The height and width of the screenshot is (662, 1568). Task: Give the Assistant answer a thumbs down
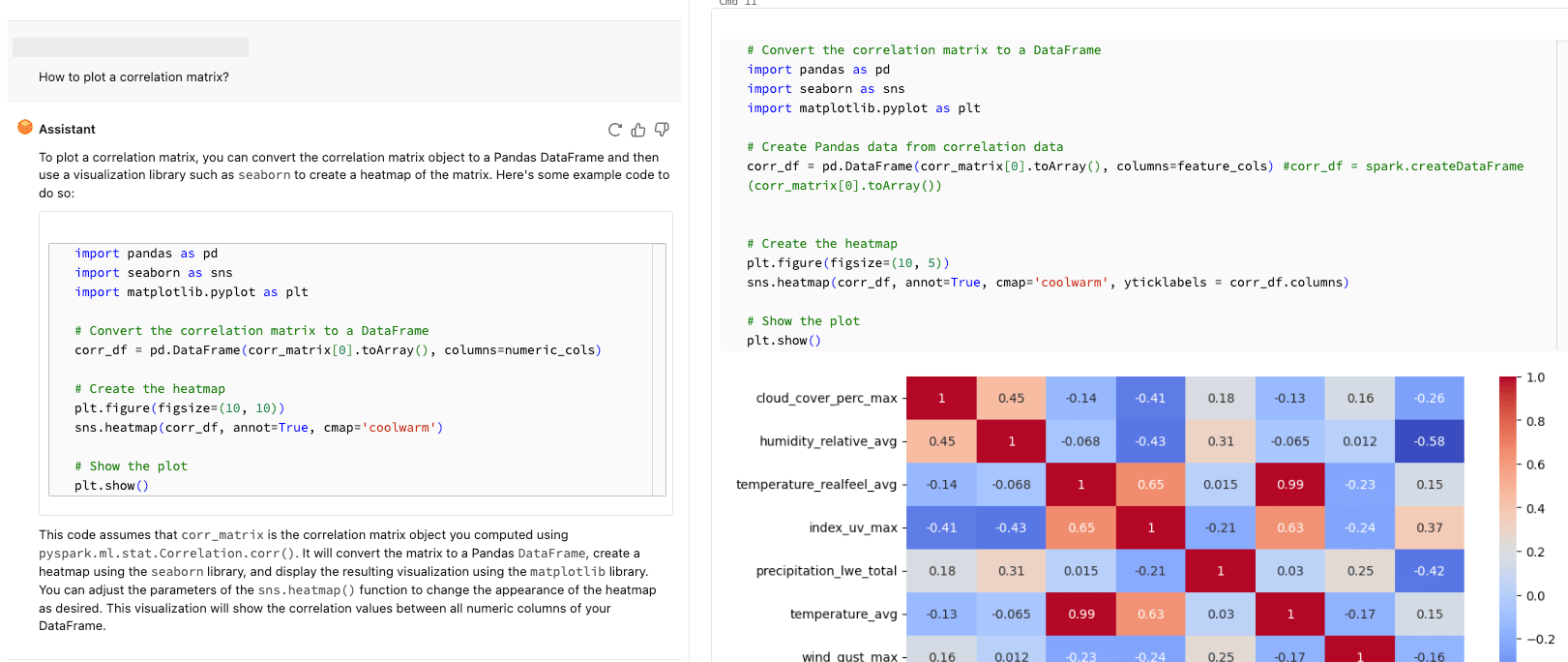(662, 130)
